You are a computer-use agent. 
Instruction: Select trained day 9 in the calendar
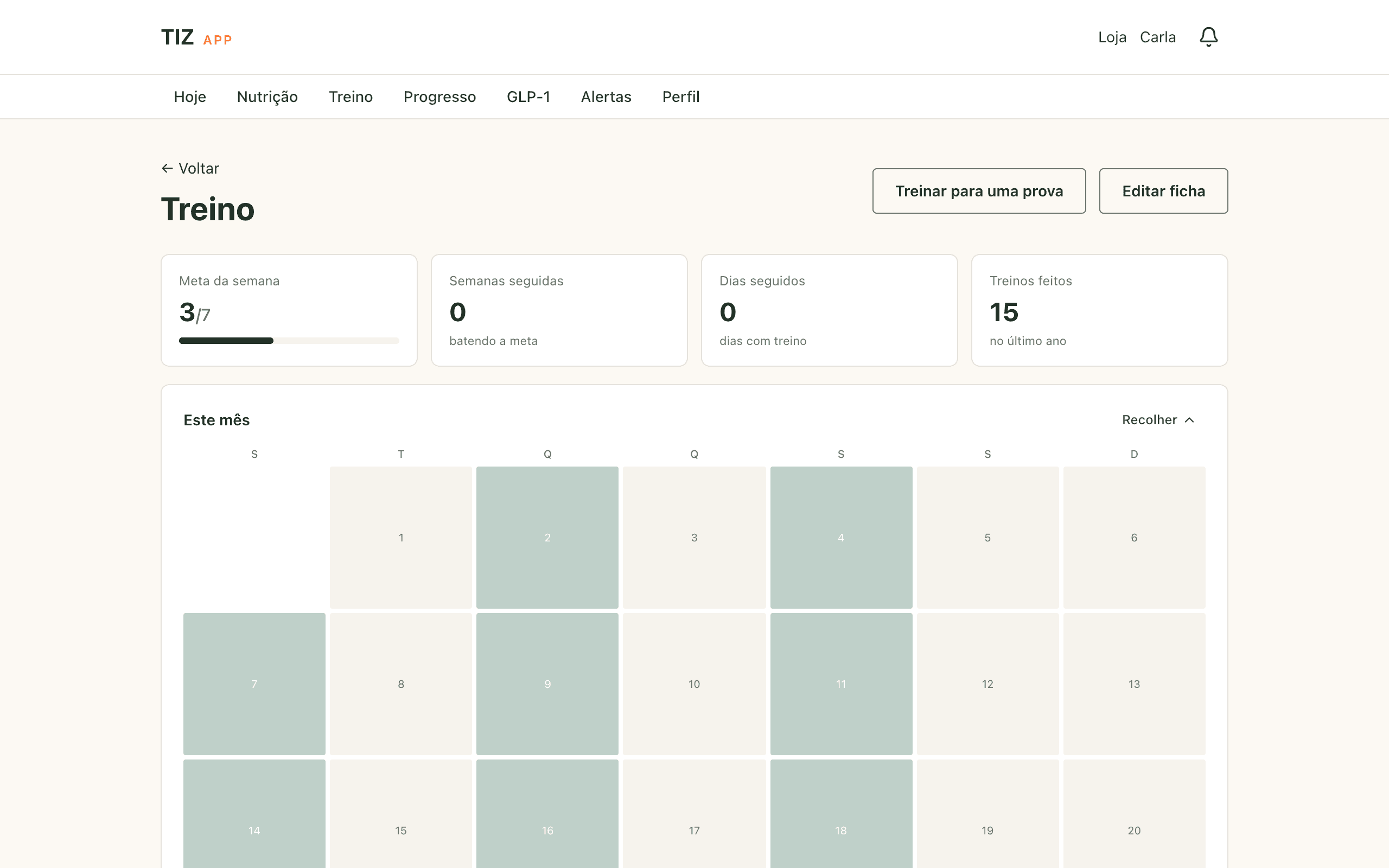pos(547,684)
